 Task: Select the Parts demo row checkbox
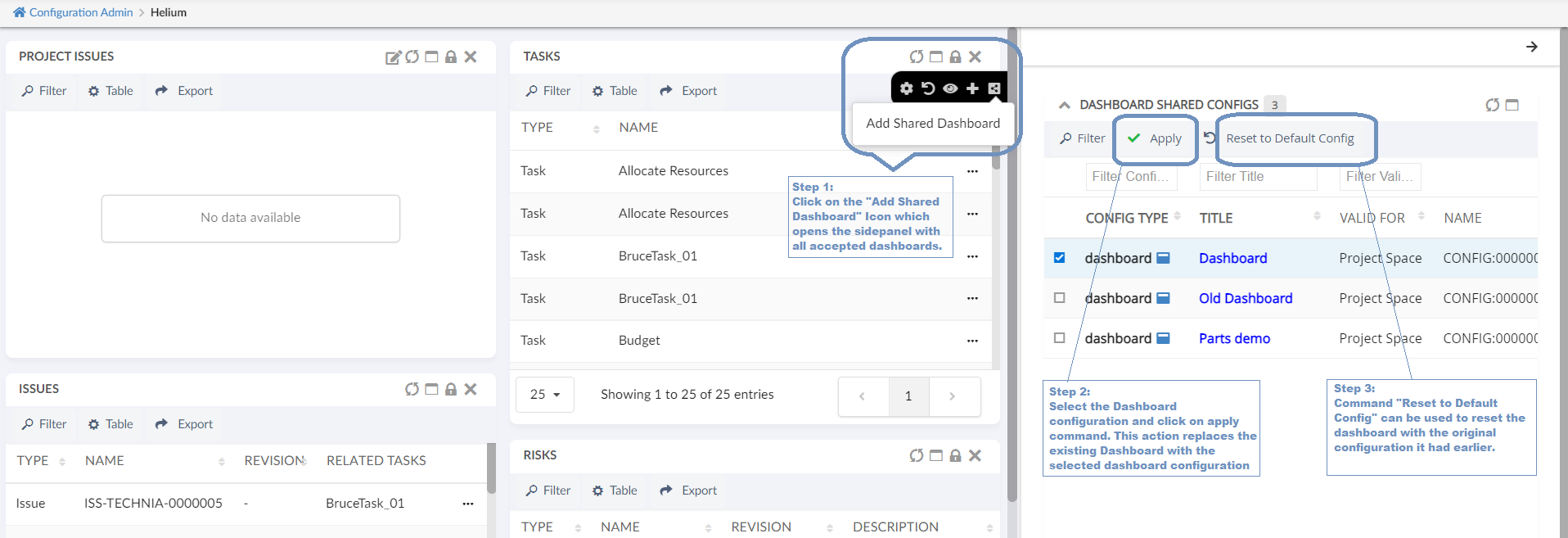(1060, 338)
